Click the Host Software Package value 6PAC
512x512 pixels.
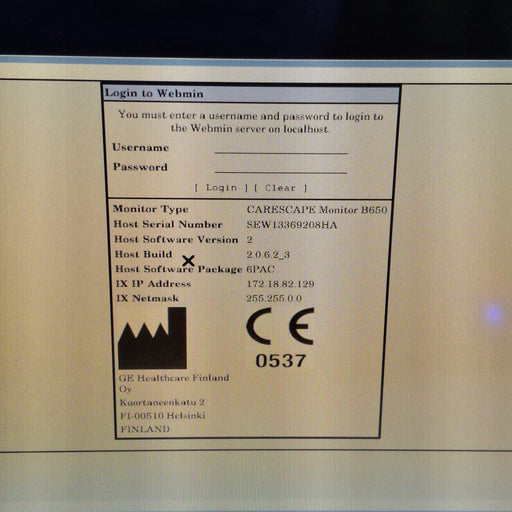(x=261, y=269)
